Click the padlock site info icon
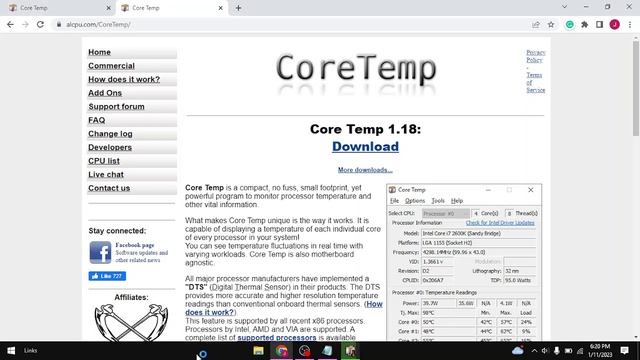Image resolution: width=640 pixels, height=360 pixels. [x=59, y=24]
